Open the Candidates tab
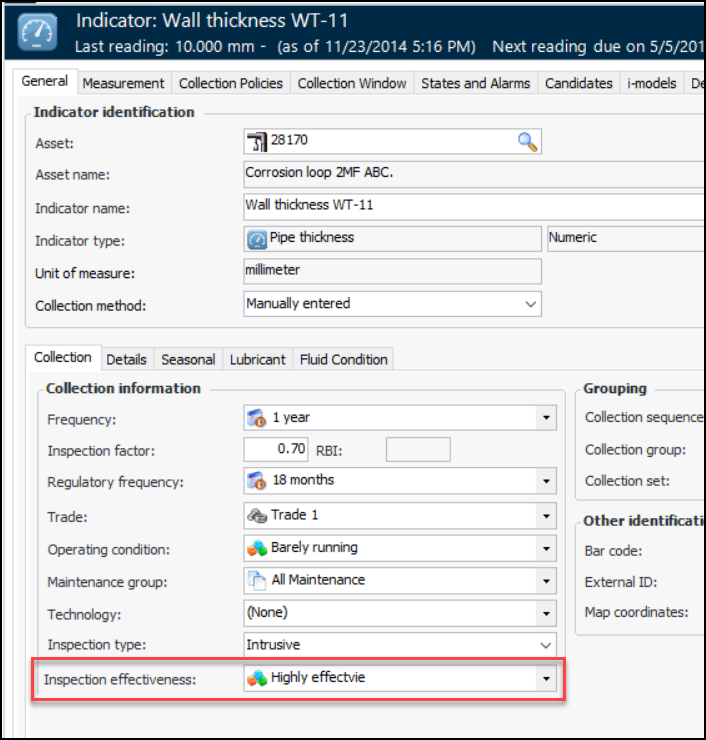706x740 pixels. 579,84
